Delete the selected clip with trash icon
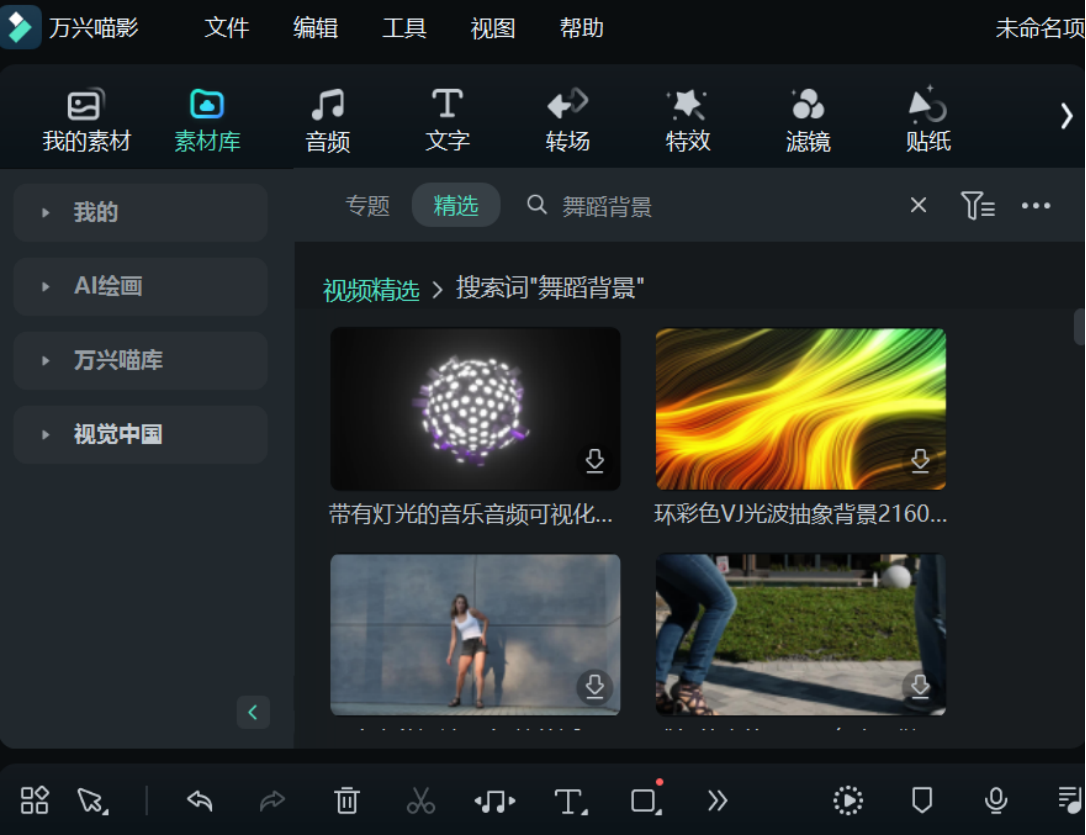This screenshot has height=835, width=1086. 346,800
